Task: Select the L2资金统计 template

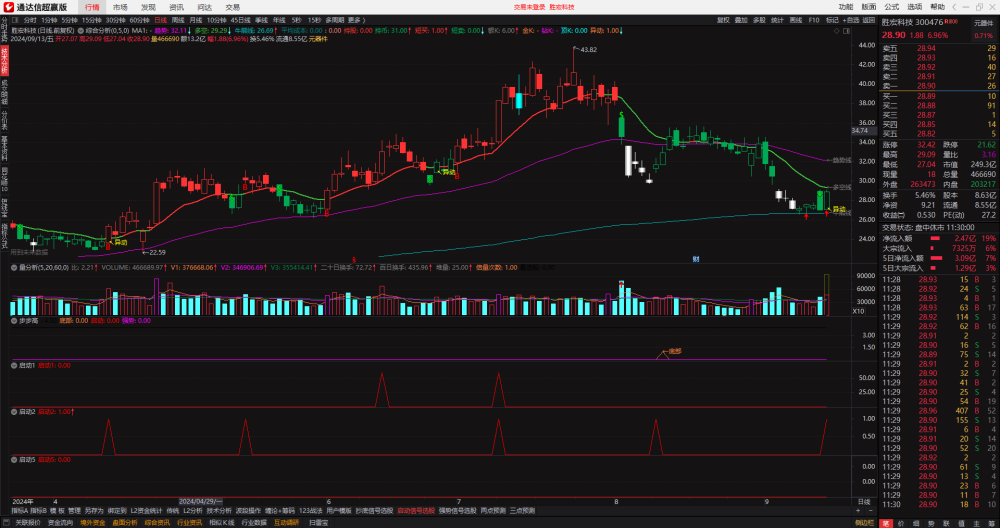Action: pyautogui.click(x=147, y=511)
